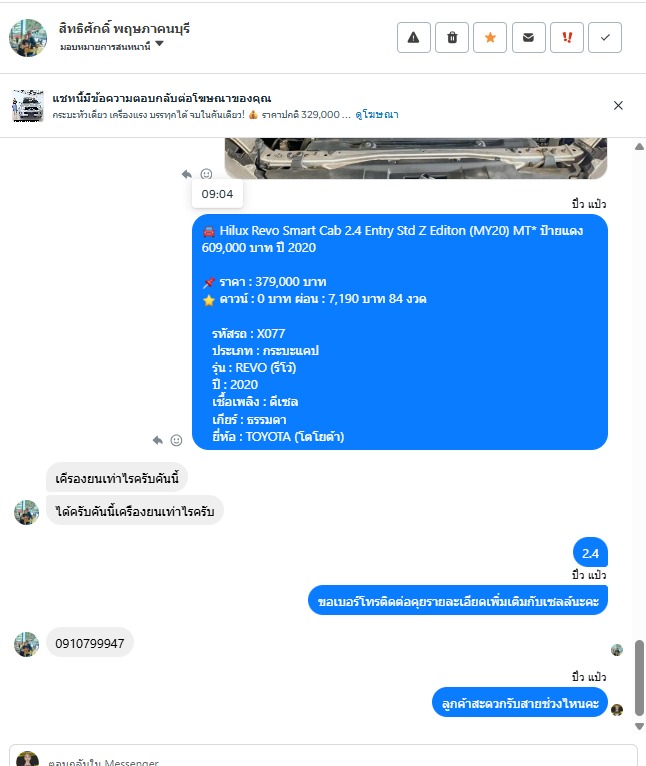Click the Messenger reply input field
646x766 pixels.
point(323,757)
